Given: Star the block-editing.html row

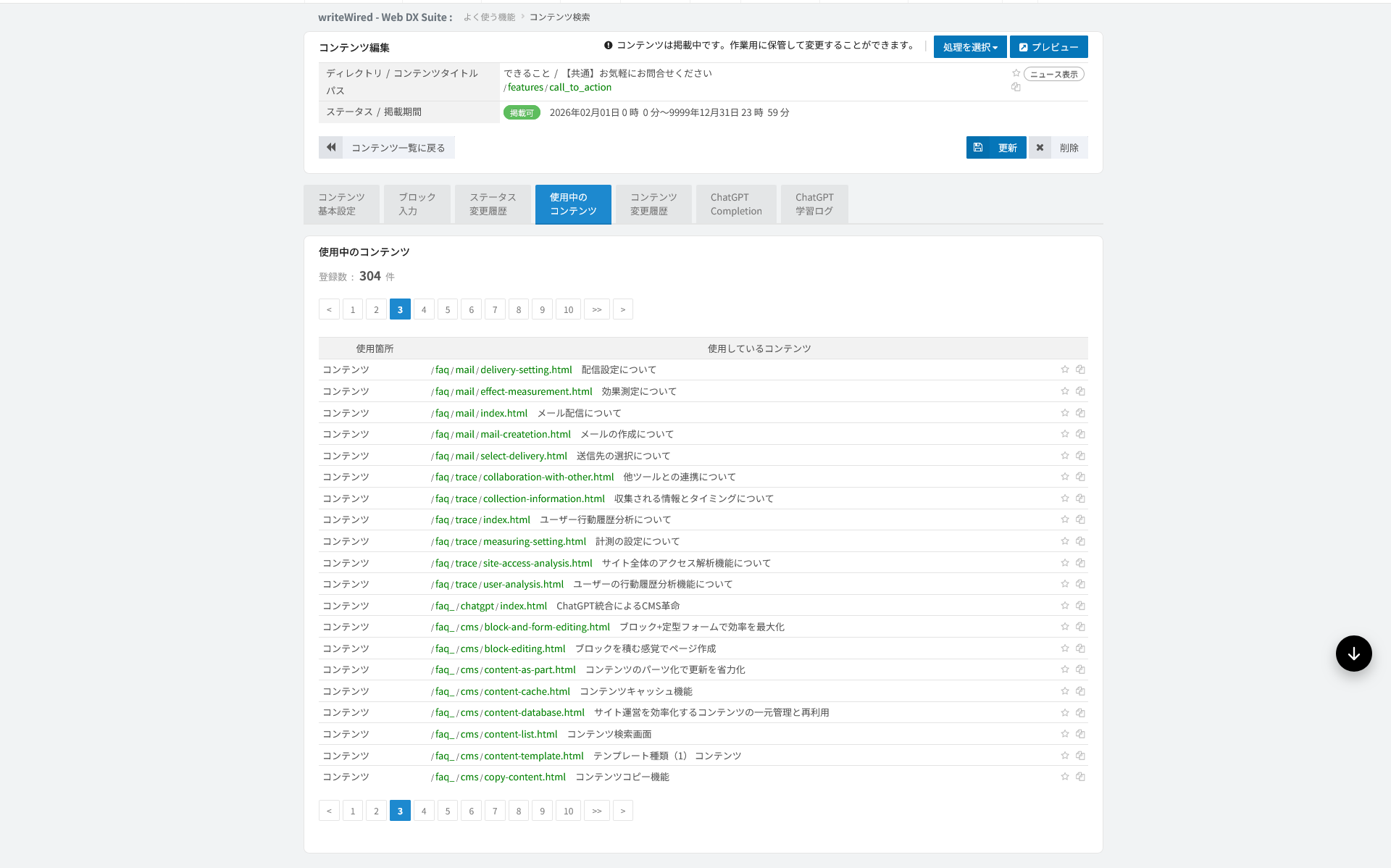Looking at the screenshot, I should (x=1064, y=648).
